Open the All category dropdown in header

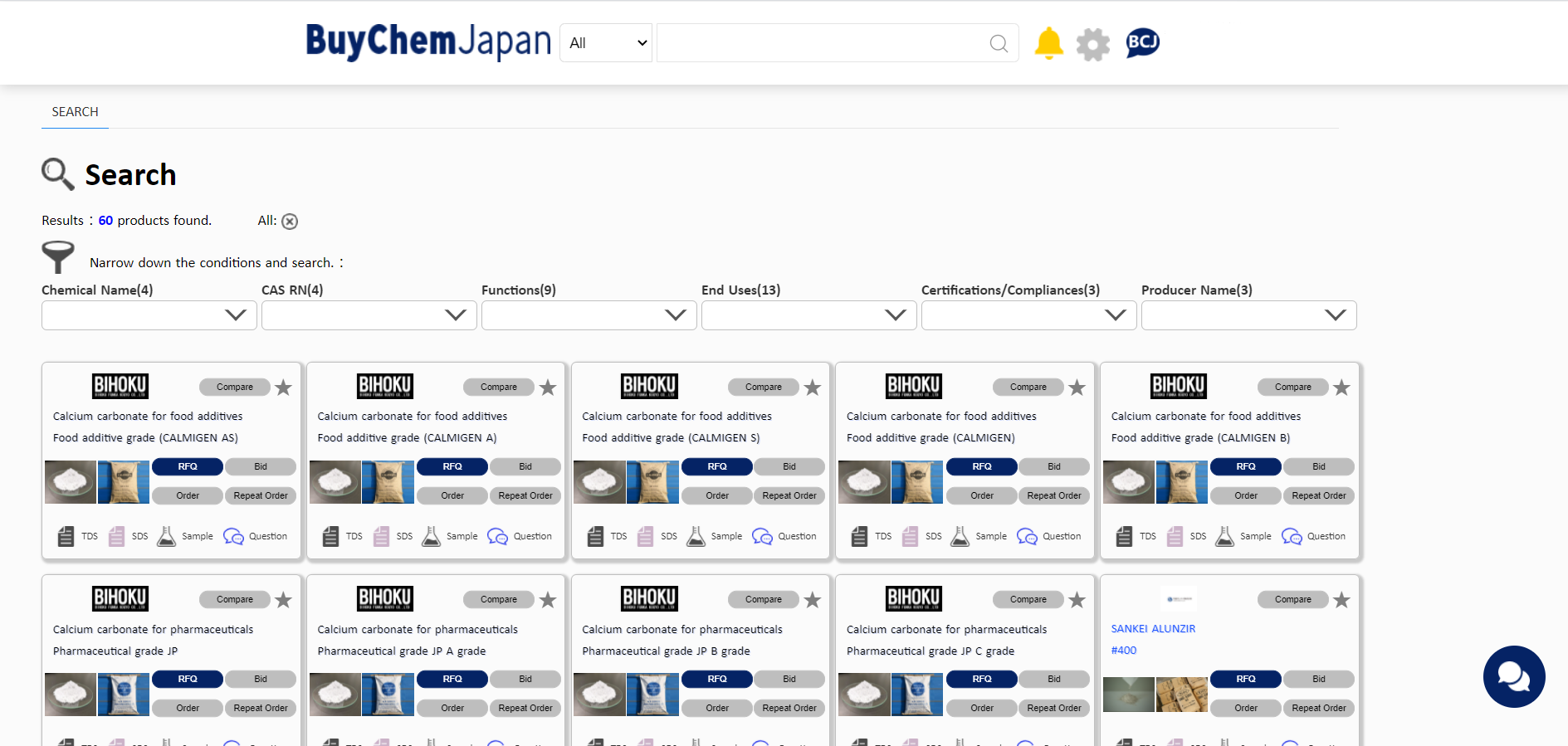[x=607, y=43]
